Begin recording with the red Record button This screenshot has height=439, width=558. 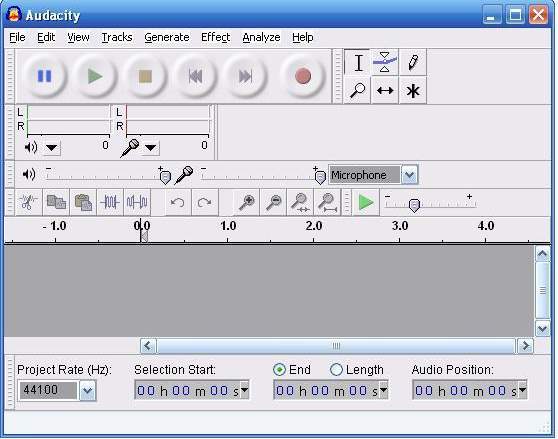[303, 76]
